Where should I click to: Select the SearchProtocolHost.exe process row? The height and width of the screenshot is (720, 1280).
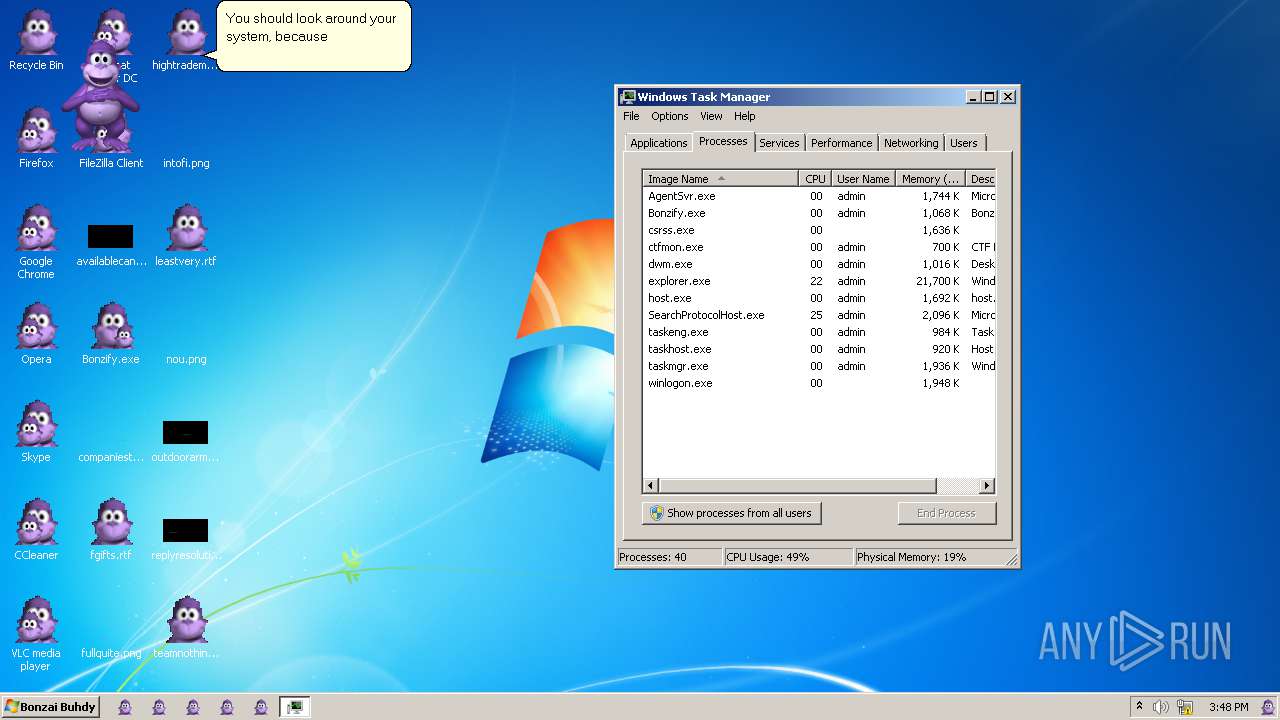[819, 315]
